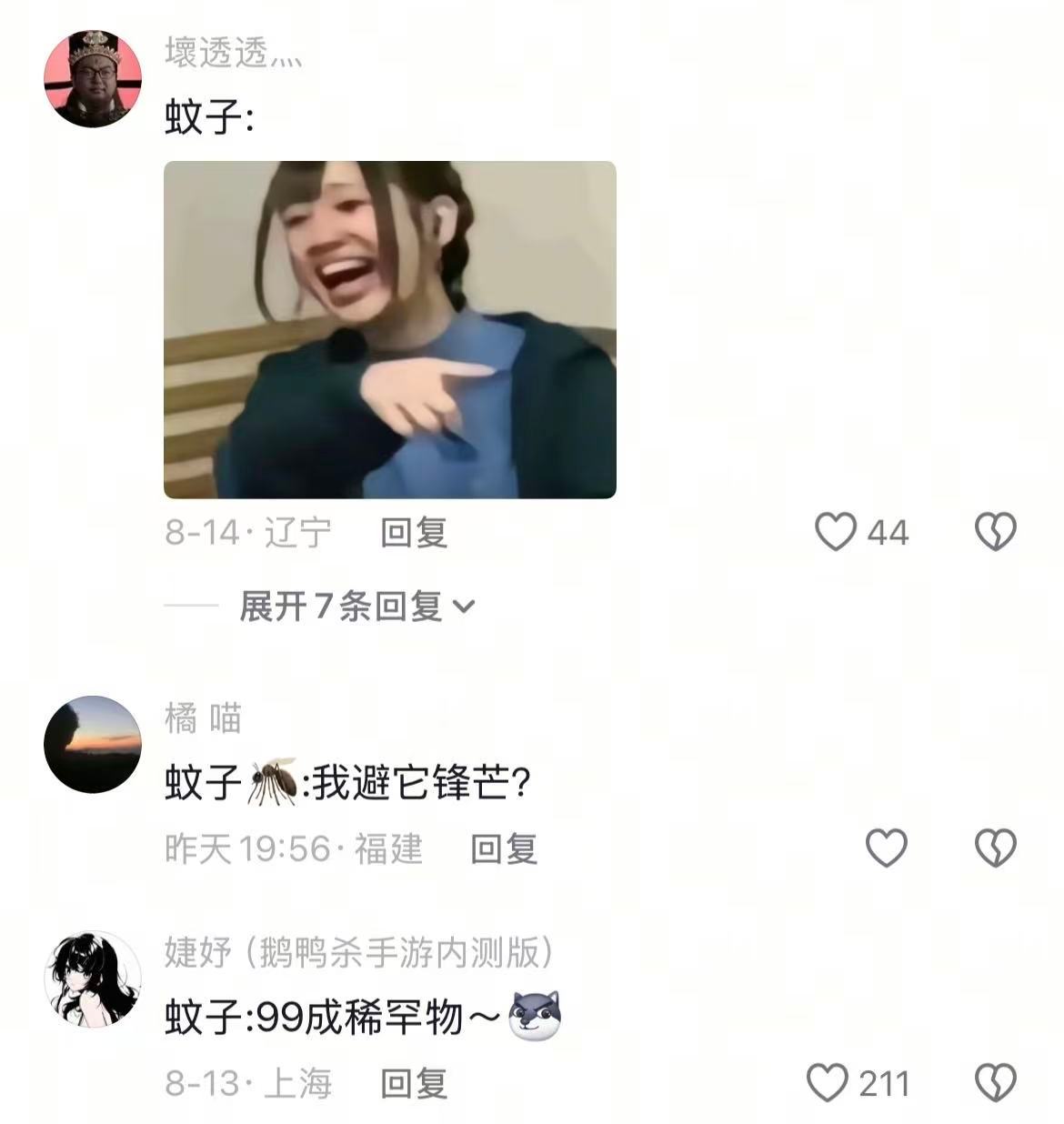Tap the dog emoji after 99成稀罕物

point(535,1017)
